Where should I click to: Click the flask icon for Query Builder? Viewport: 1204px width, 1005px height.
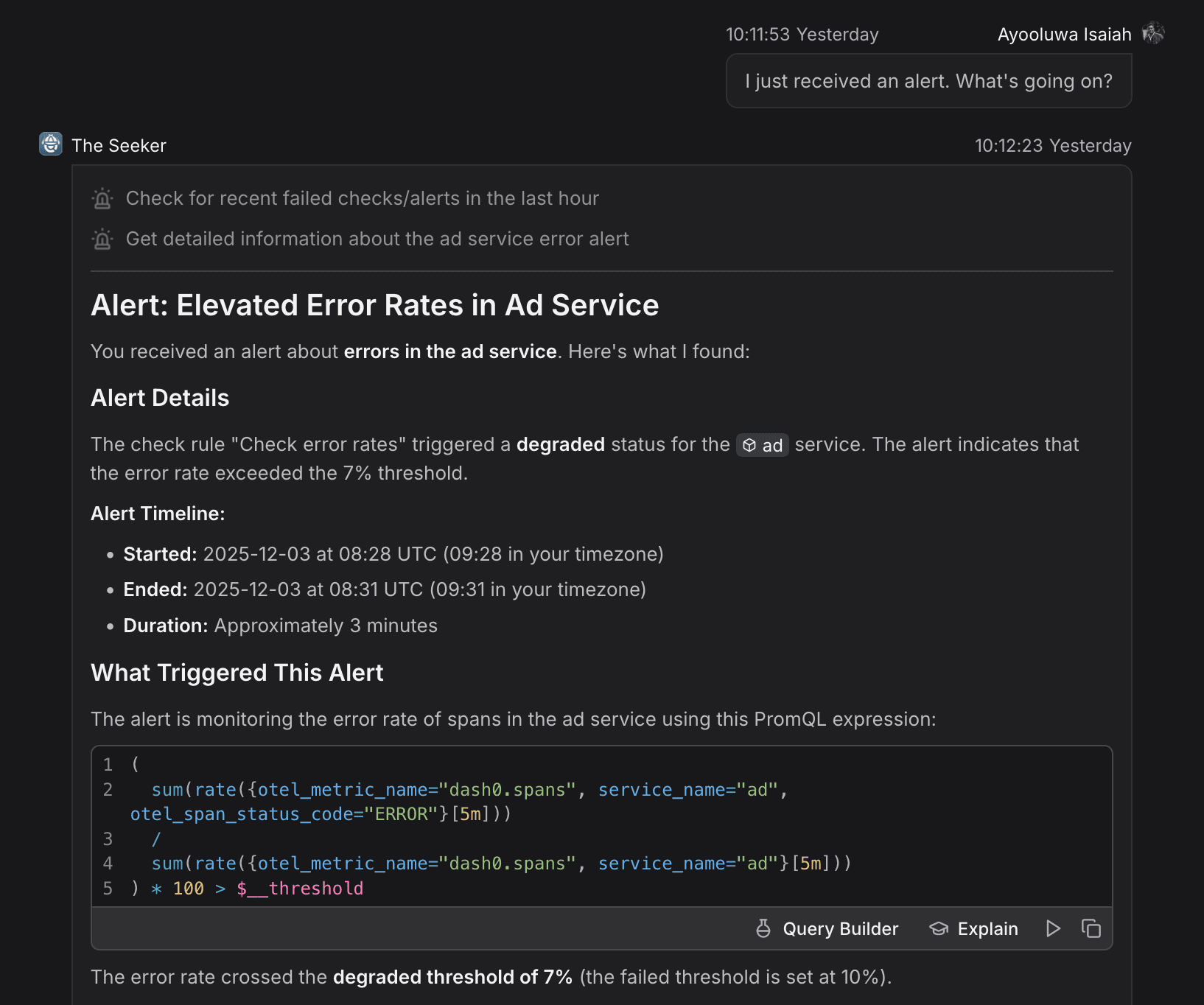coord(763,928)
